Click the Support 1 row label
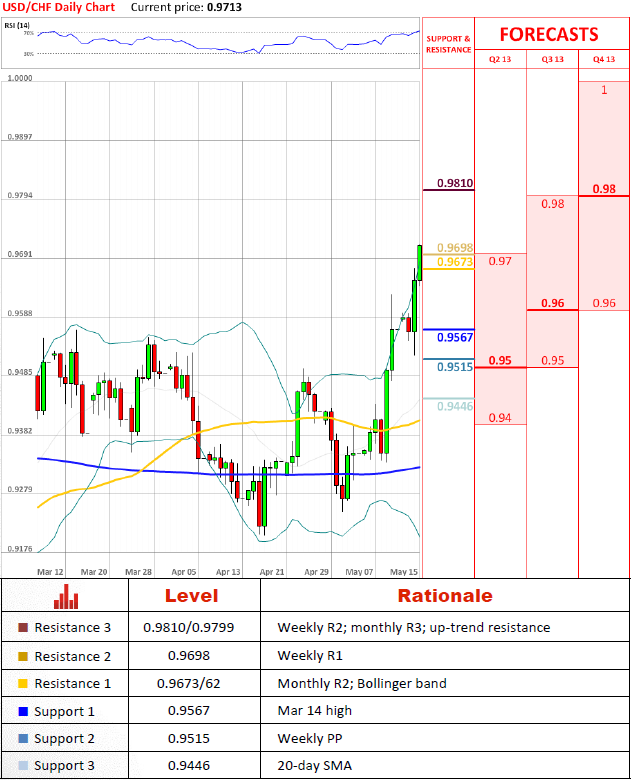The image size is (632, 780). tap(64, 712)
